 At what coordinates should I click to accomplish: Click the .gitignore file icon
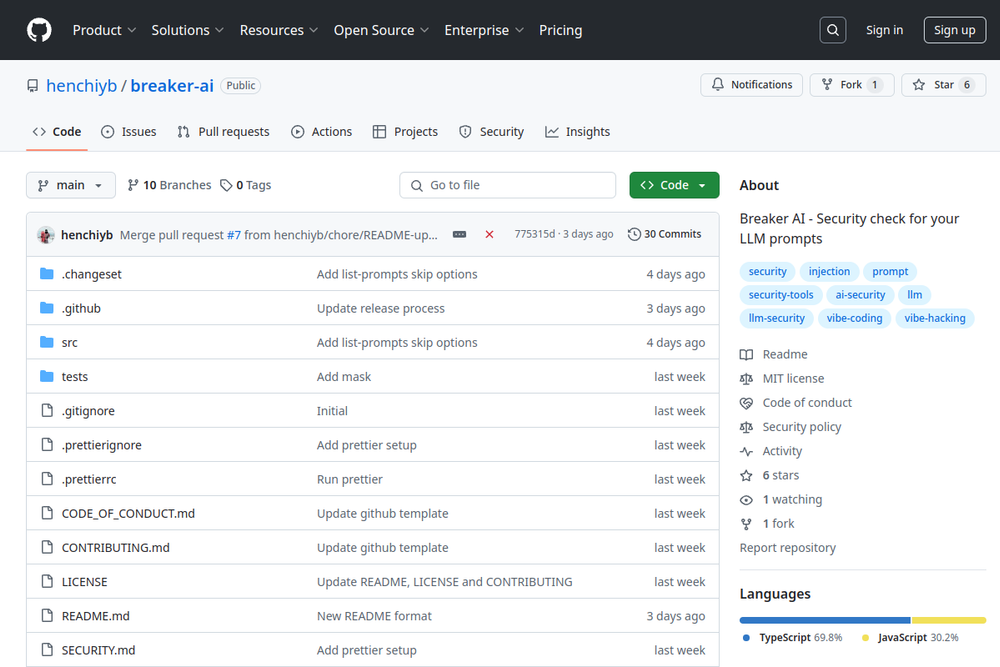47,411
